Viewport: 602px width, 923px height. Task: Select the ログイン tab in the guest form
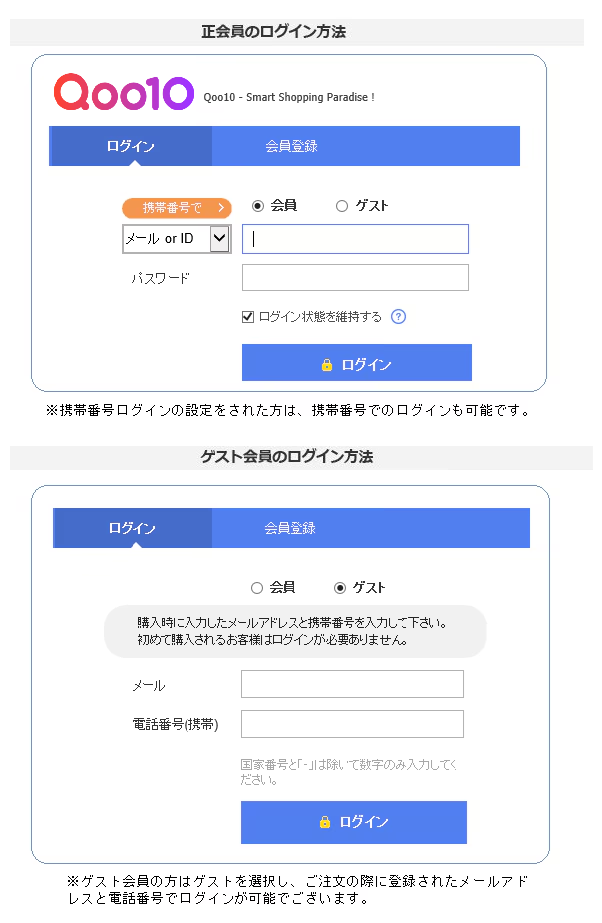tap(132, 528)
